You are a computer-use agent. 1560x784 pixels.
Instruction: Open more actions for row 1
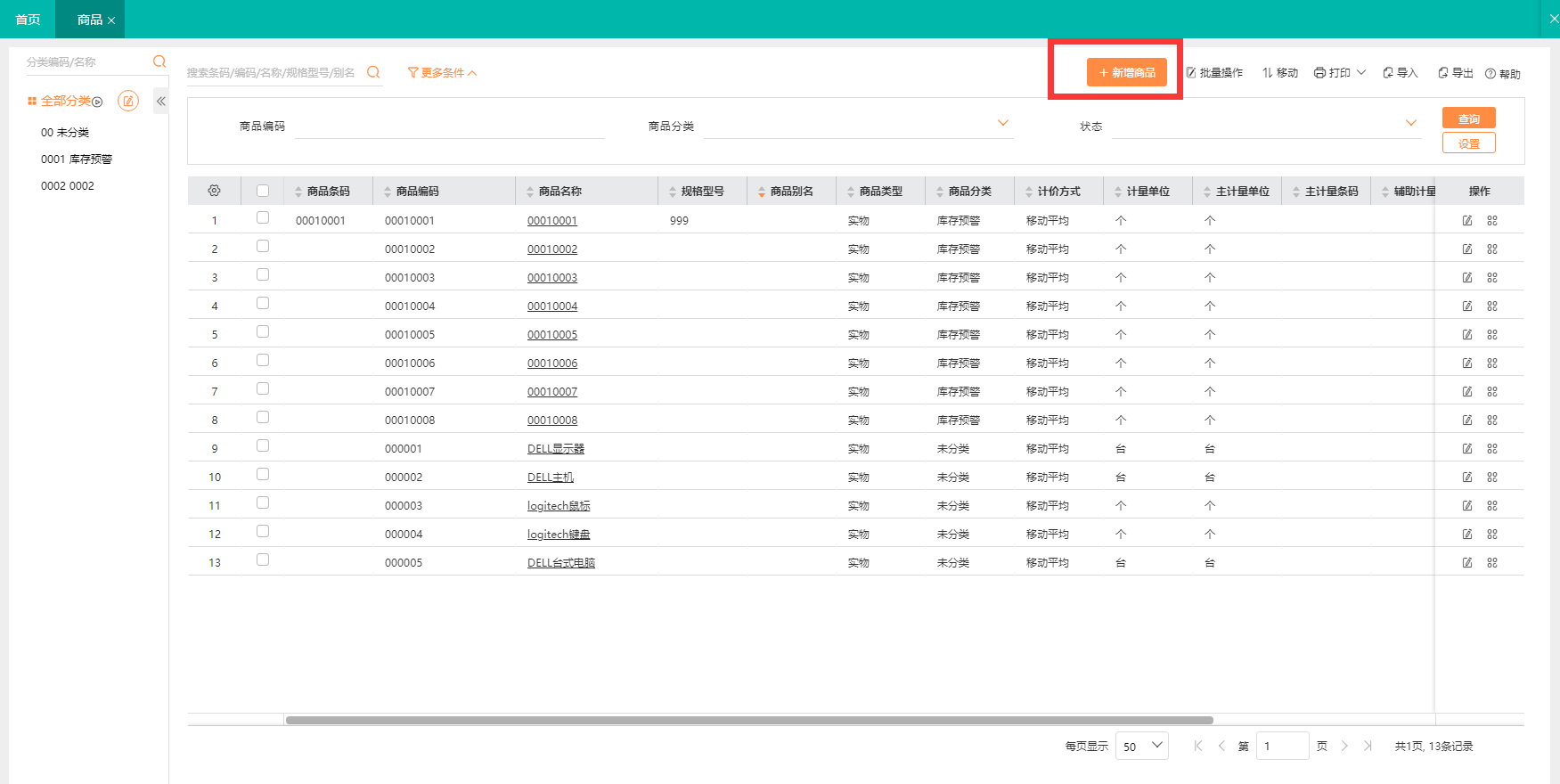[x=1492, y=221]
